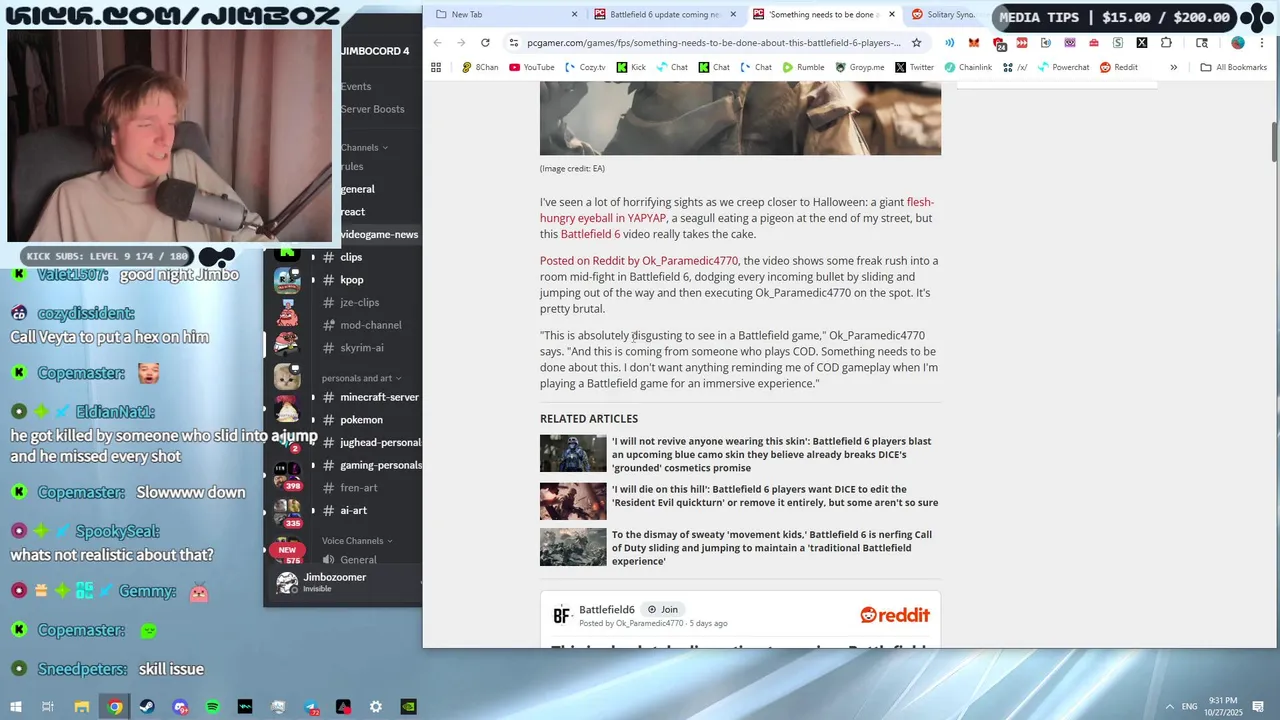Follow the Battlefield 6 link in article
1280x720 pixels.
(x=590, y=234)
